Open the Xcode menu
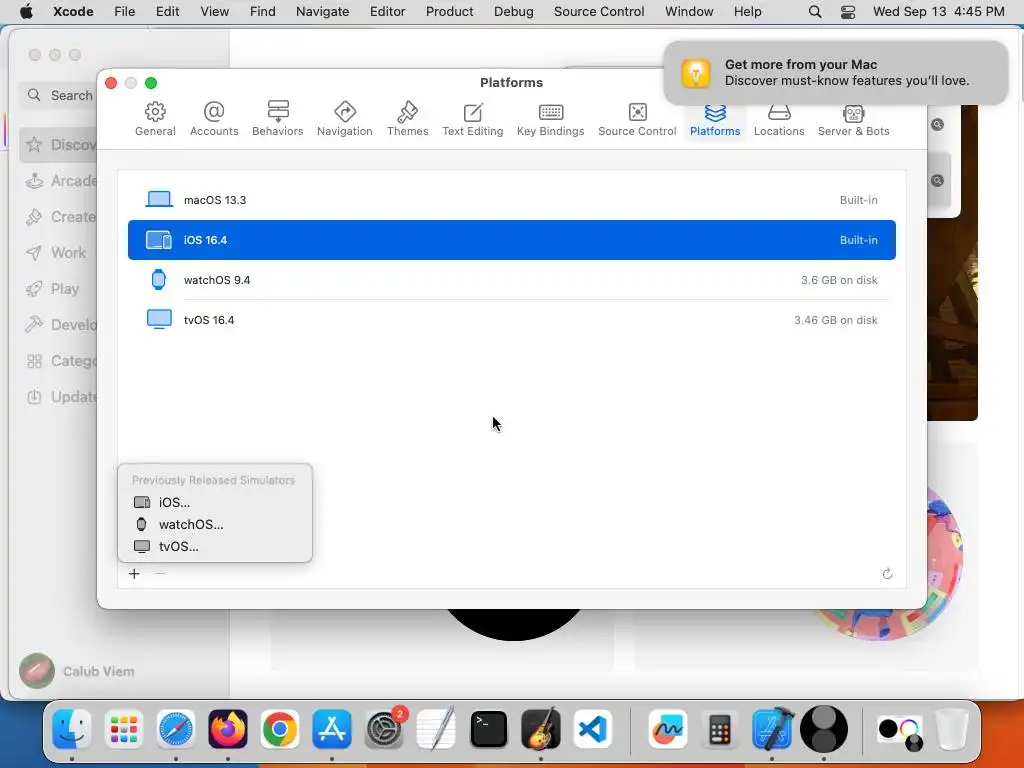 pyautogui.click(x=73, y=11)
